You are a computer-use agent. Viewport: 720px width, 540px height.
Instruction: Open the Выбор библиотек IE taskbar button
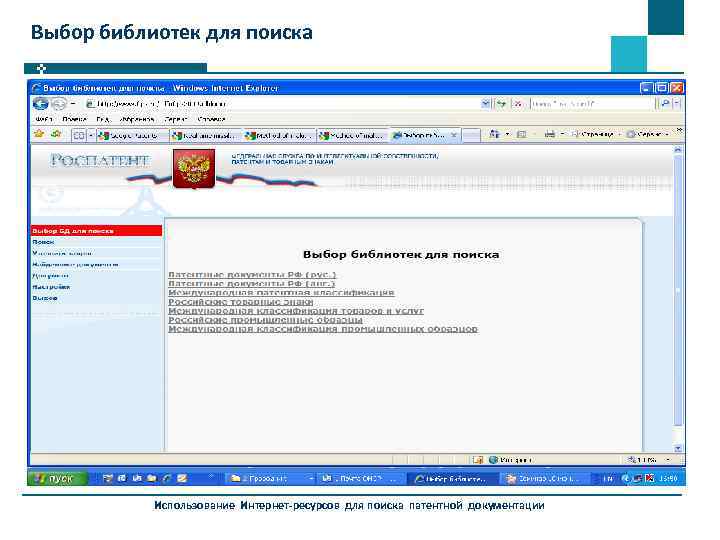click(452, 478)
